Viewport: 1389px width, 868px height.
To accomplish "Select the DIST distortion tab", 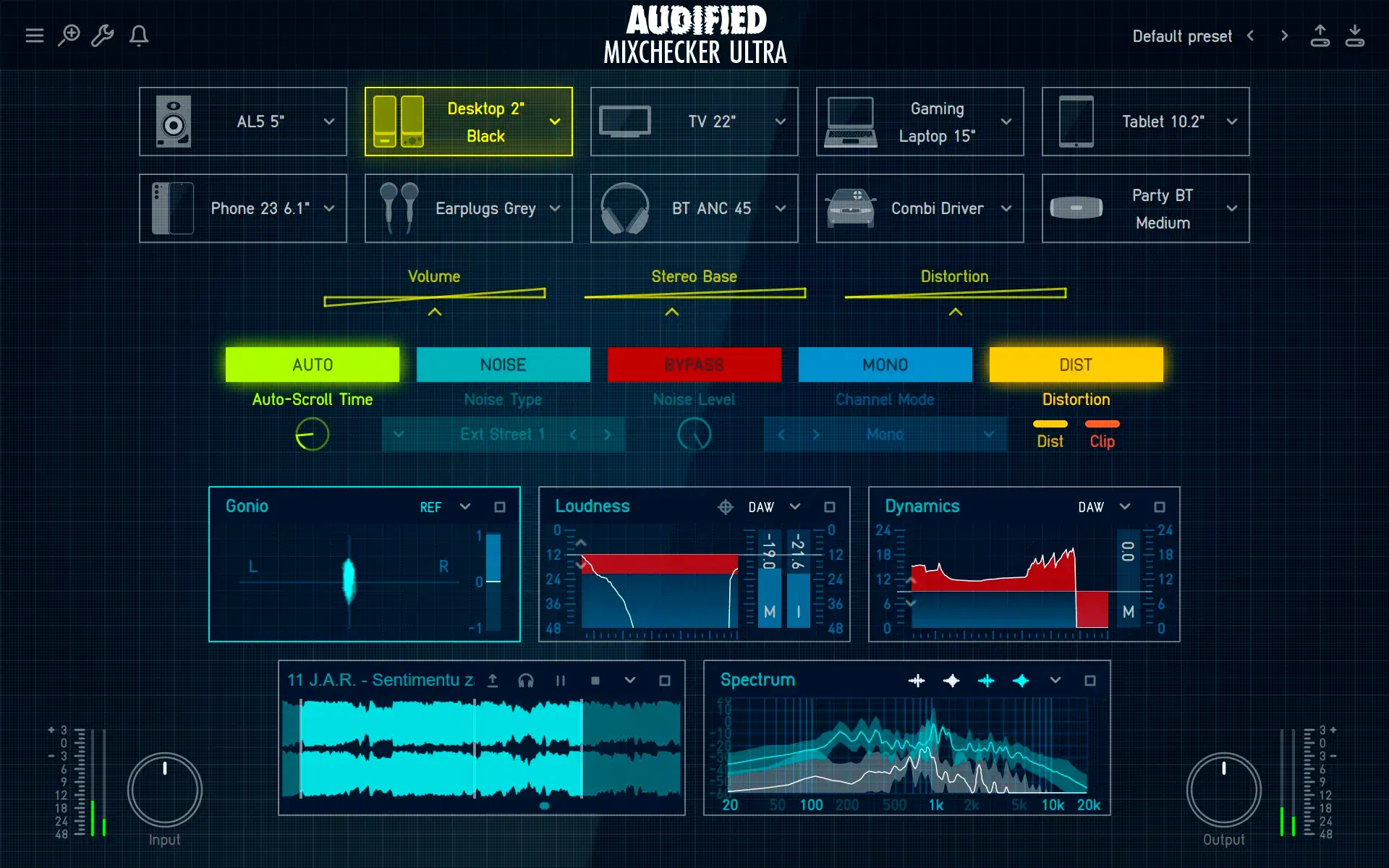I will pos(1075,363).
